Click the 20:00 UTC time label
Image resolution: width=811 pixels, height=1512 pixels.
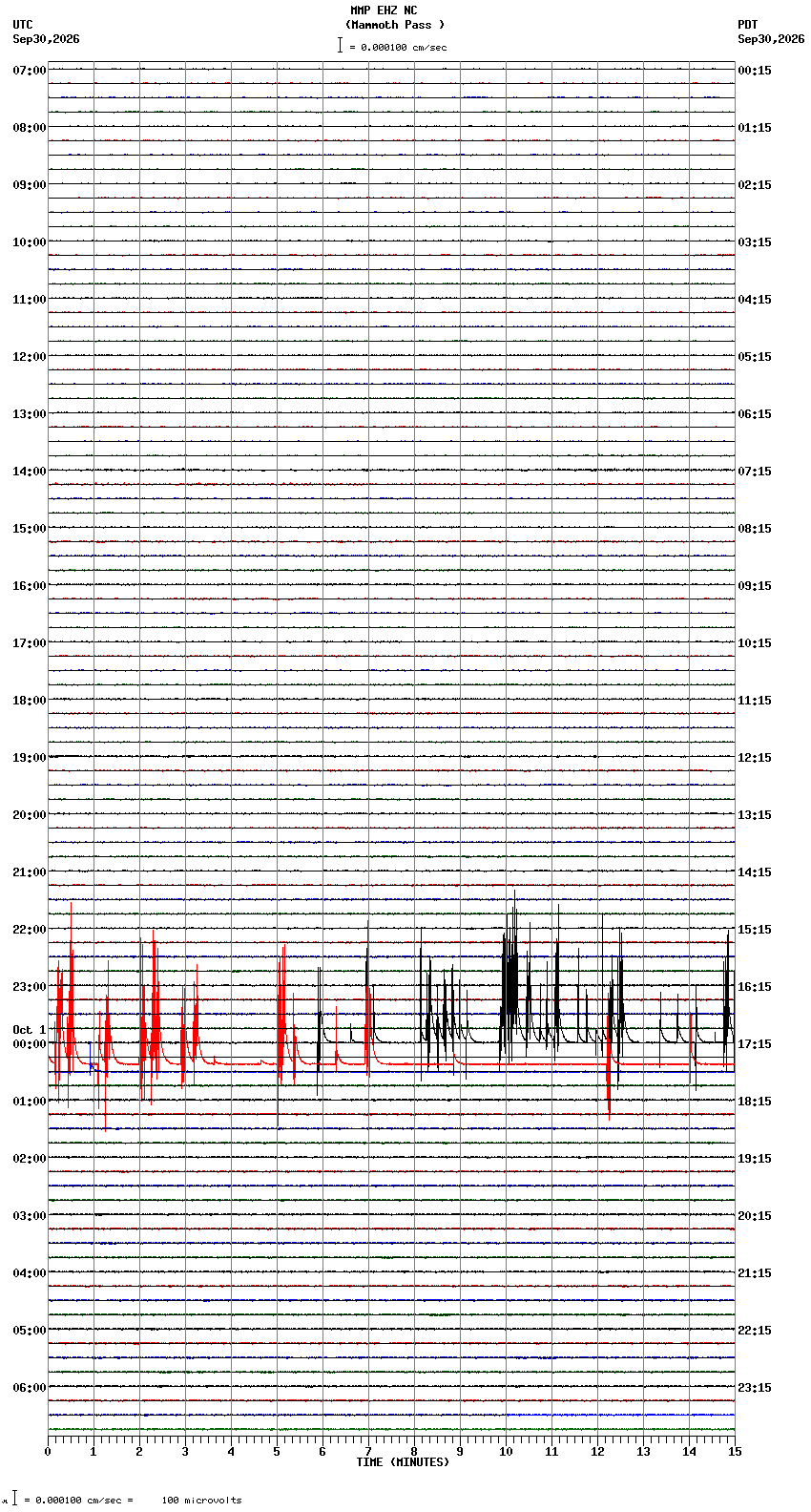[30, 815]
